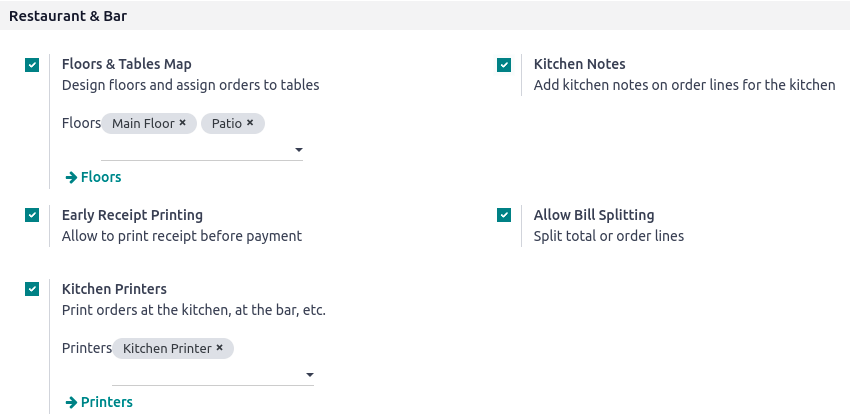Open the Floors link

click(x=101, y=177)
